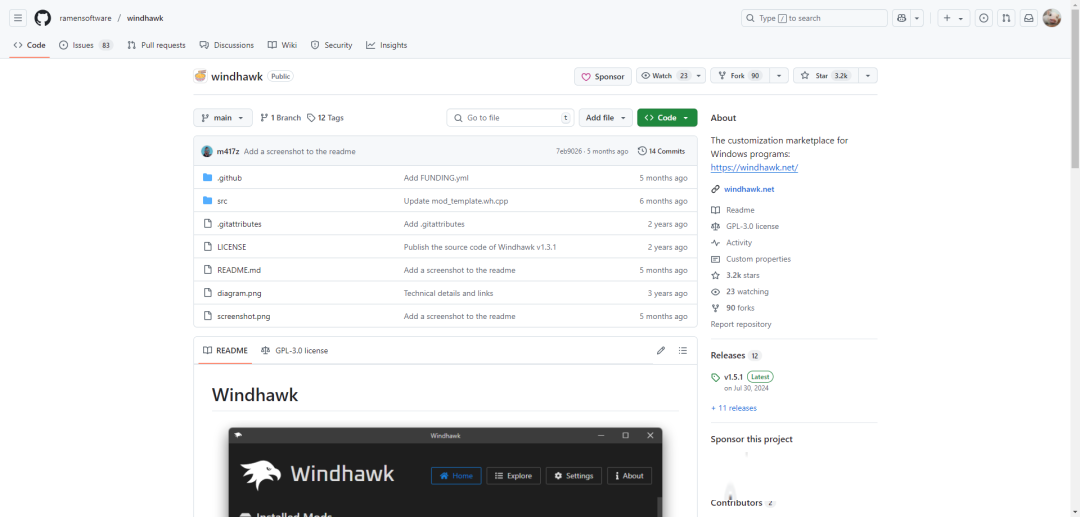Open the hamburger navigation menu

(x=19, y=19)
